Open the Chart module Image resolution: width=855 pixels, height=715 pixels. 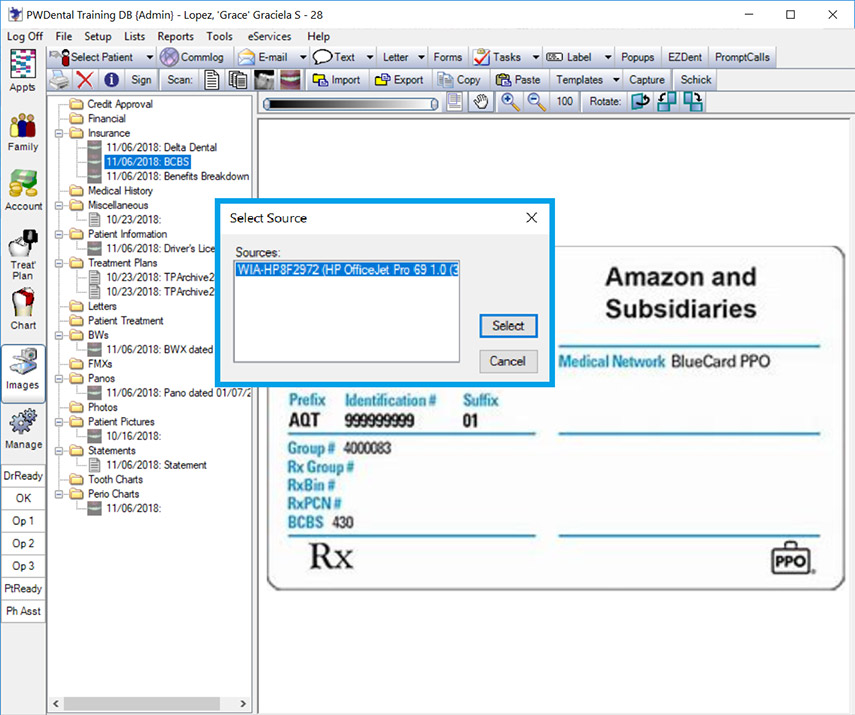click(23, 309)
